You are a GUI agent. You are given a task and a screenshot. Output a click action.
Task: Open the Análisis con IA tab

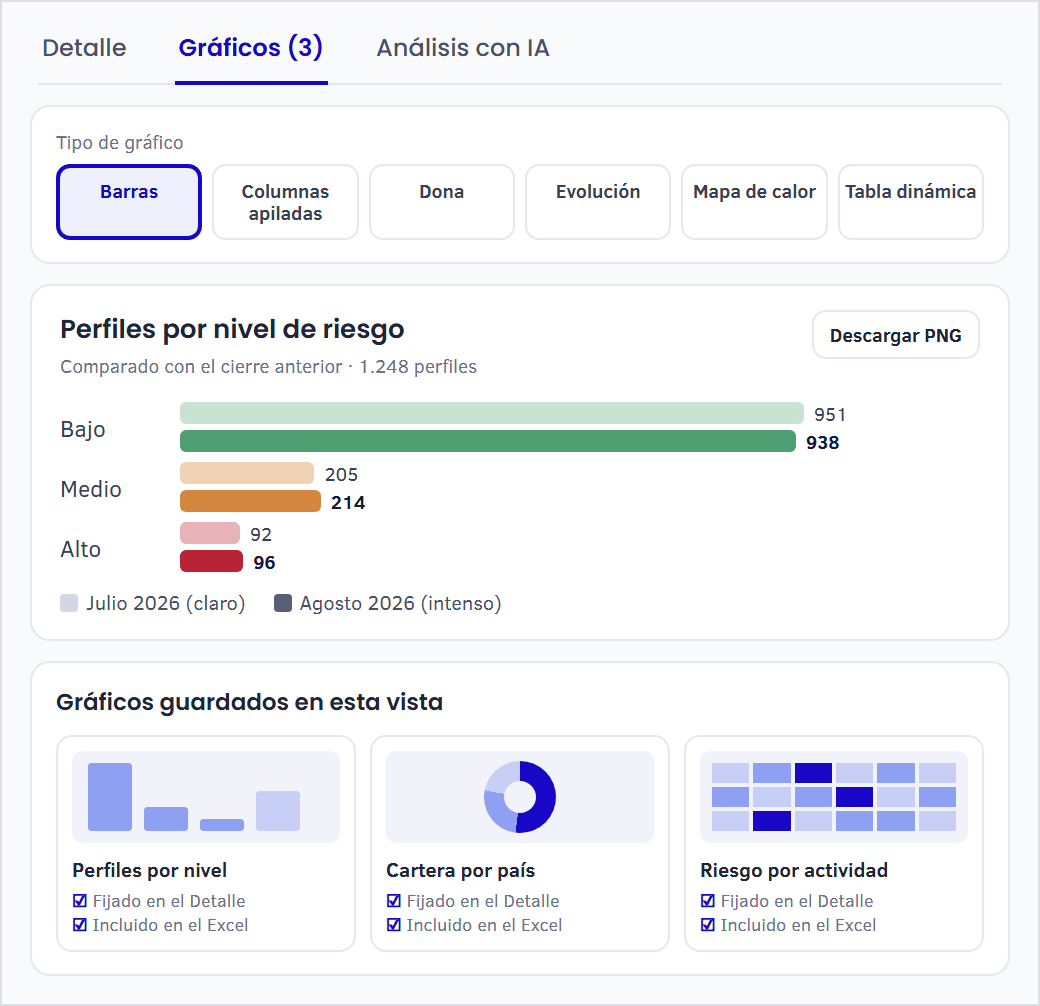pos(463,48)
